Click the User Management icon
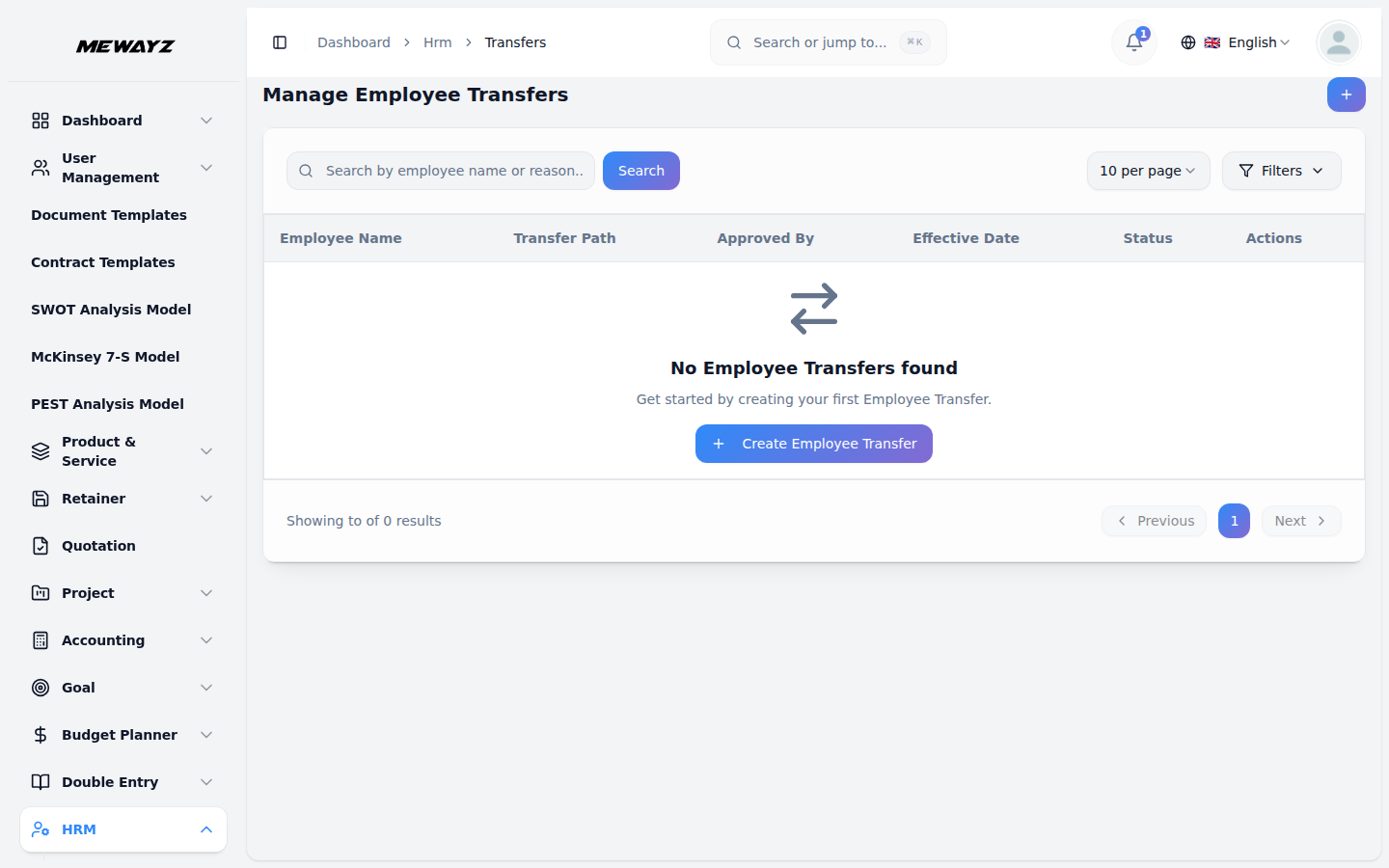Viewport: 1389px width, 868px height. click(x=40, y=167)
